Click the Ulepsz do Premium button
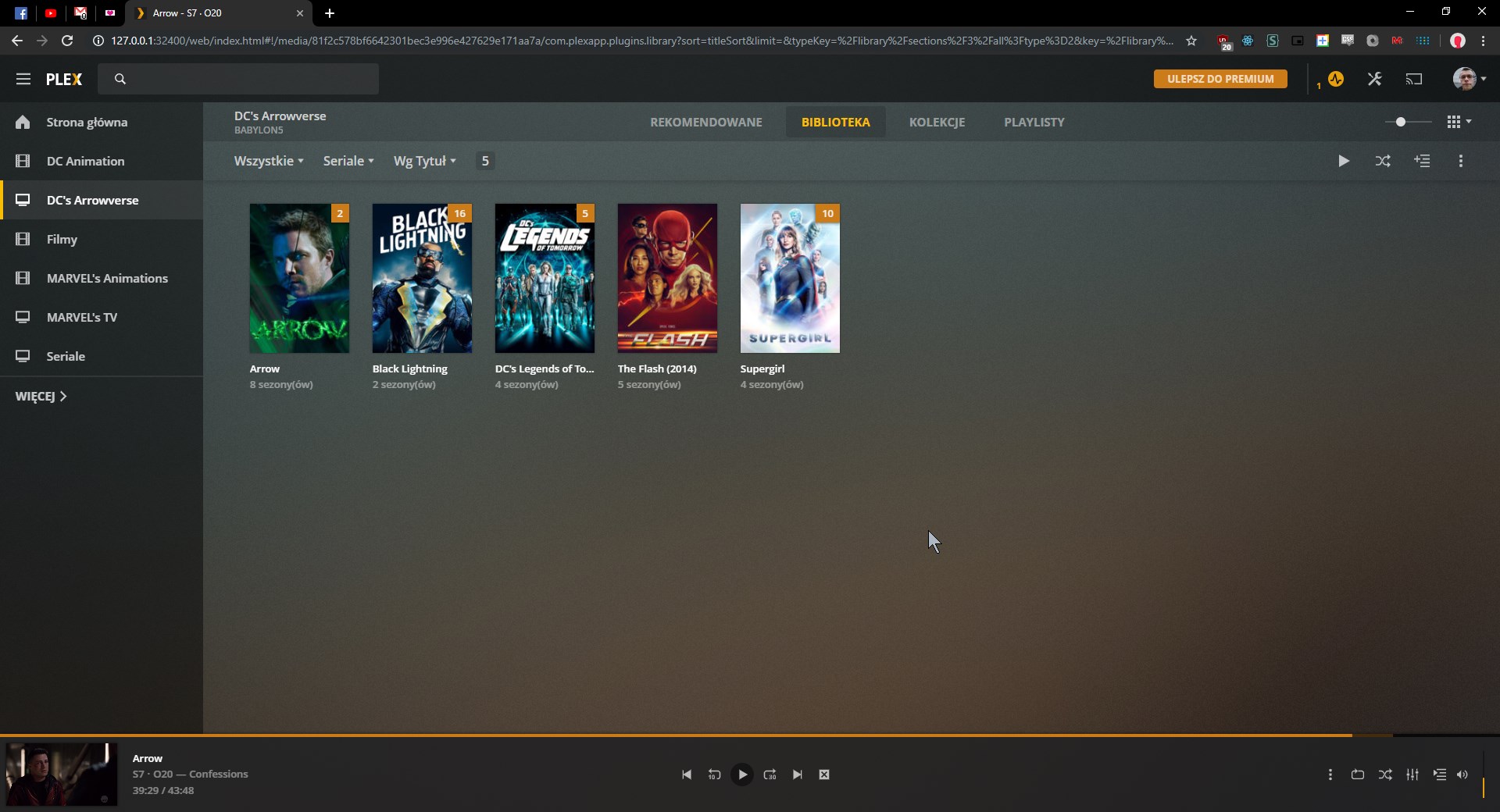 pyautogui.click(x=1220, y=79)
